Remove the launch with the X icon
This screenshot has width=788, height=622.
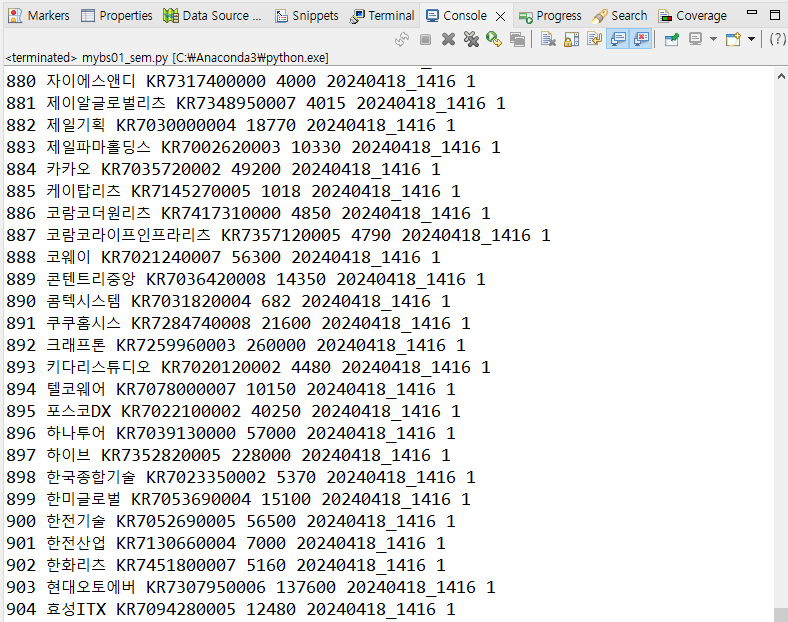(448, 39)
